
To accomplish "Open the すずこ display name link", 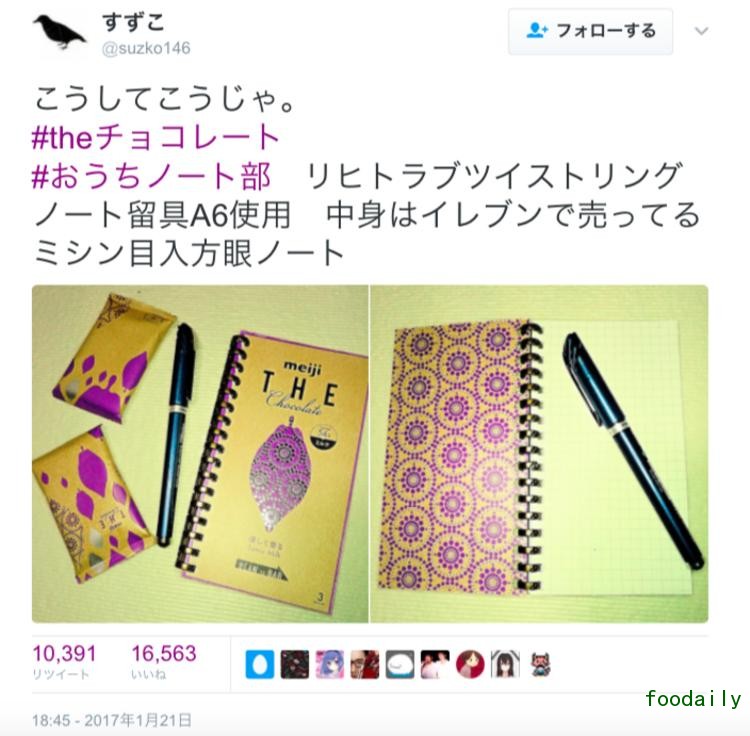I will click(133, 22).
